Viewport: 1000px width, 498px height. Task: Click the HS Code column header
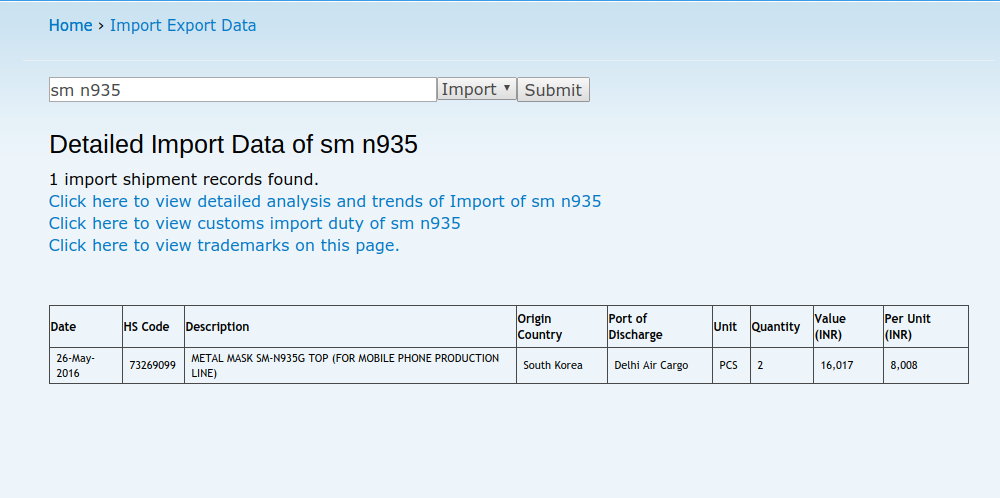coord(146,327)
